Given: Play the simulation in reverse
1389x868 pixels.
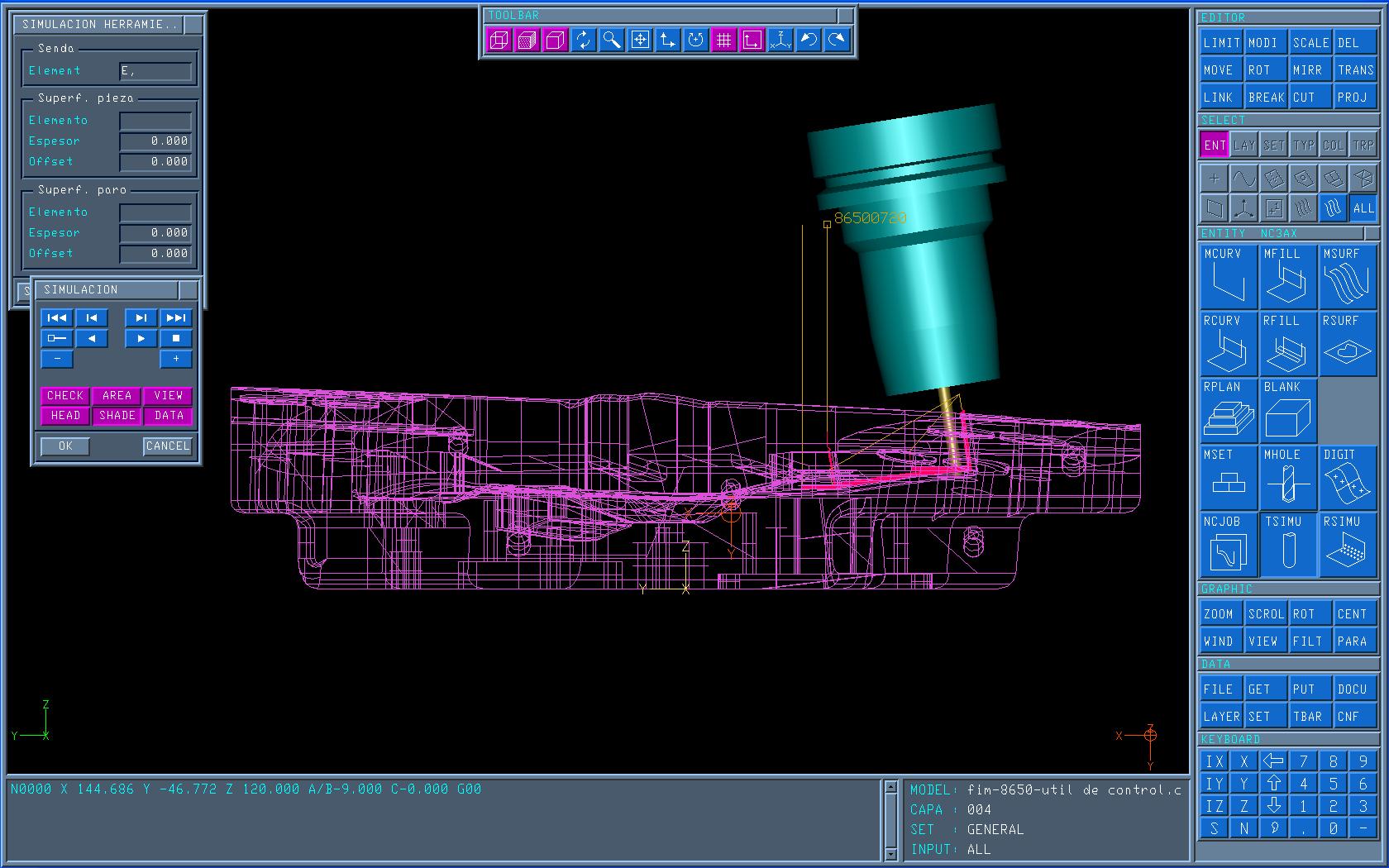Looking at the screenshot, I should 92,338.
